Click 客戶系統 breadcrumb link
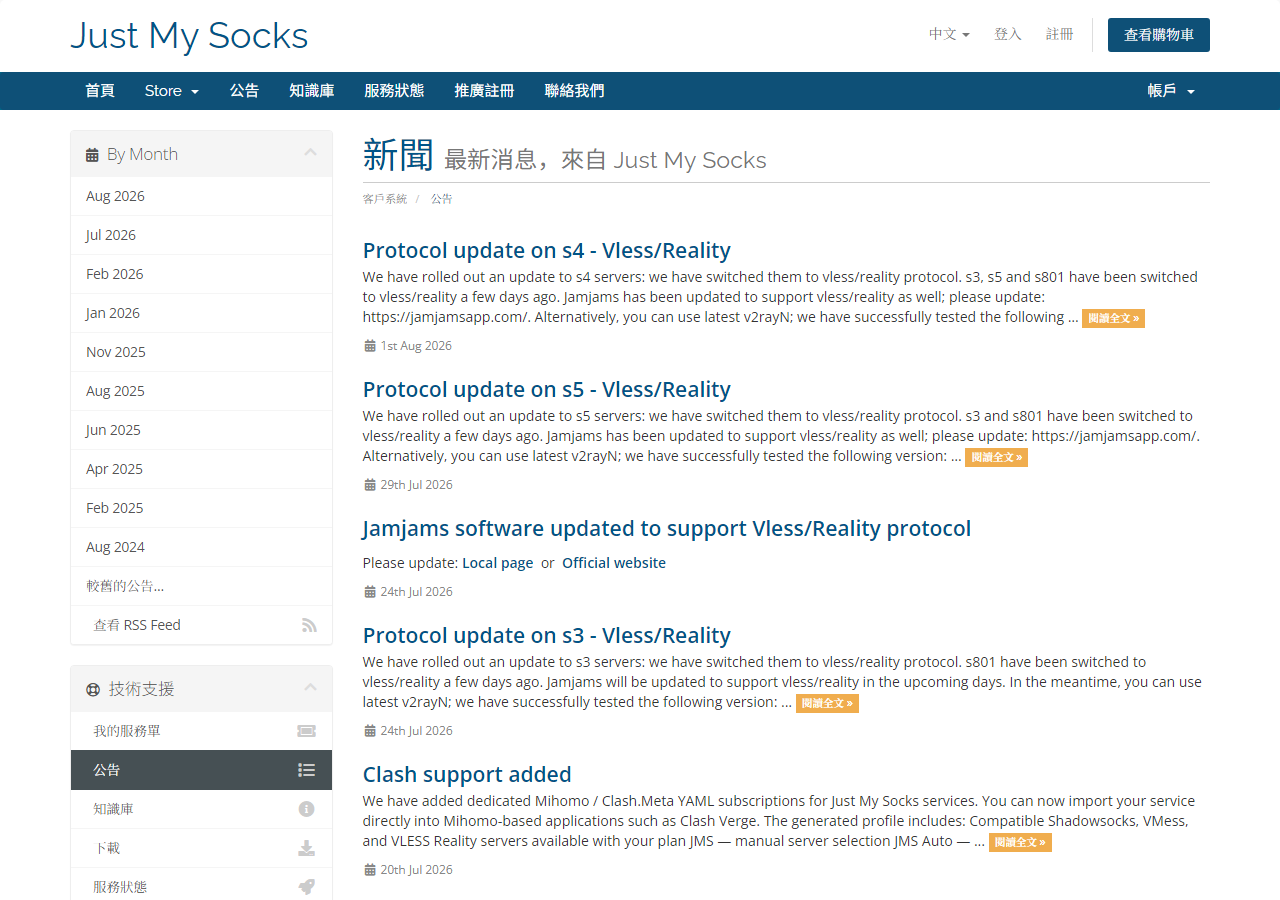Viewport: 1280px width, 900px height. (385, 199)
